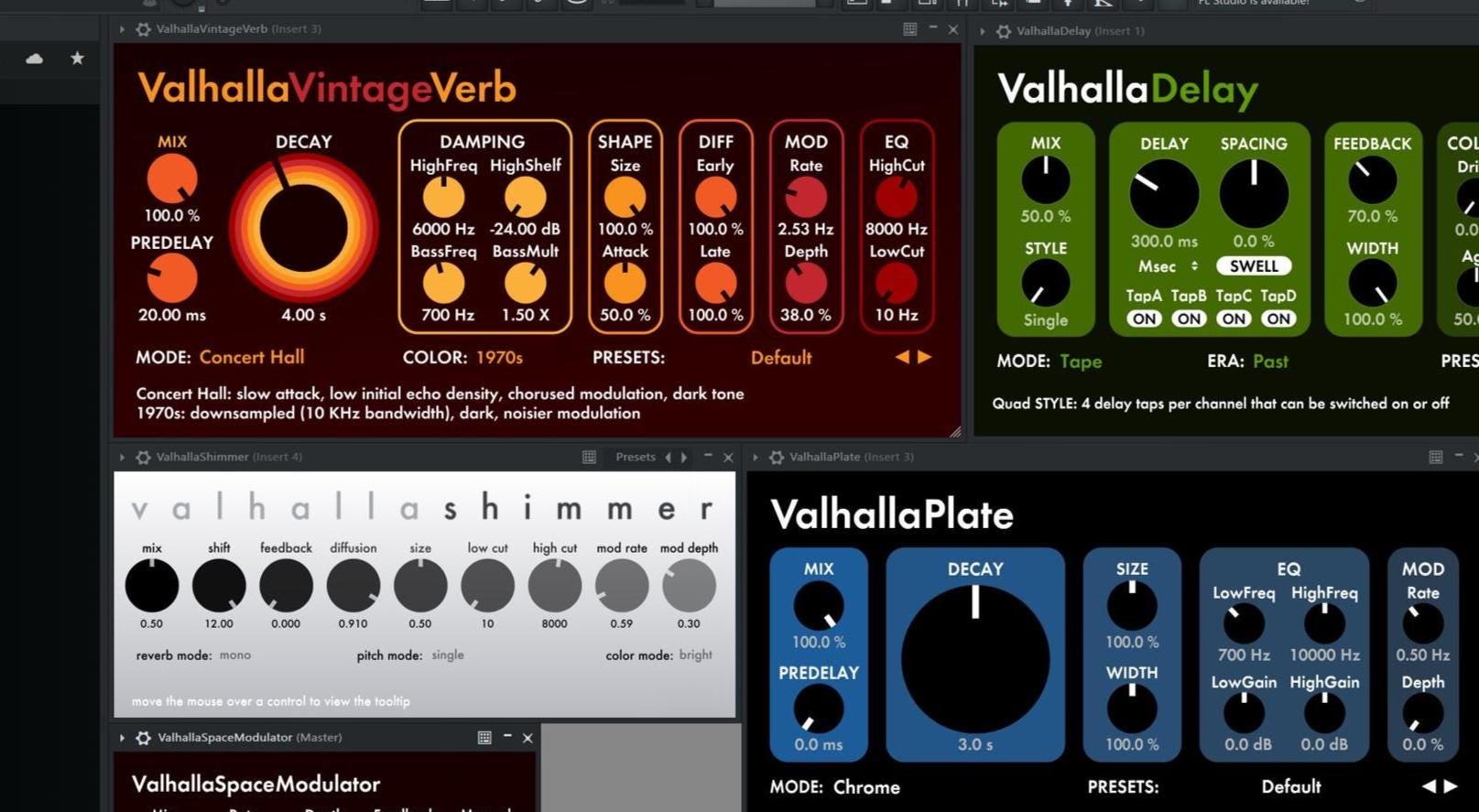The width and height of the screenshot is (1479, 812).
Task: Open ValhallaVintageVerb plugin options gear icon
Action: click(143, 29)
